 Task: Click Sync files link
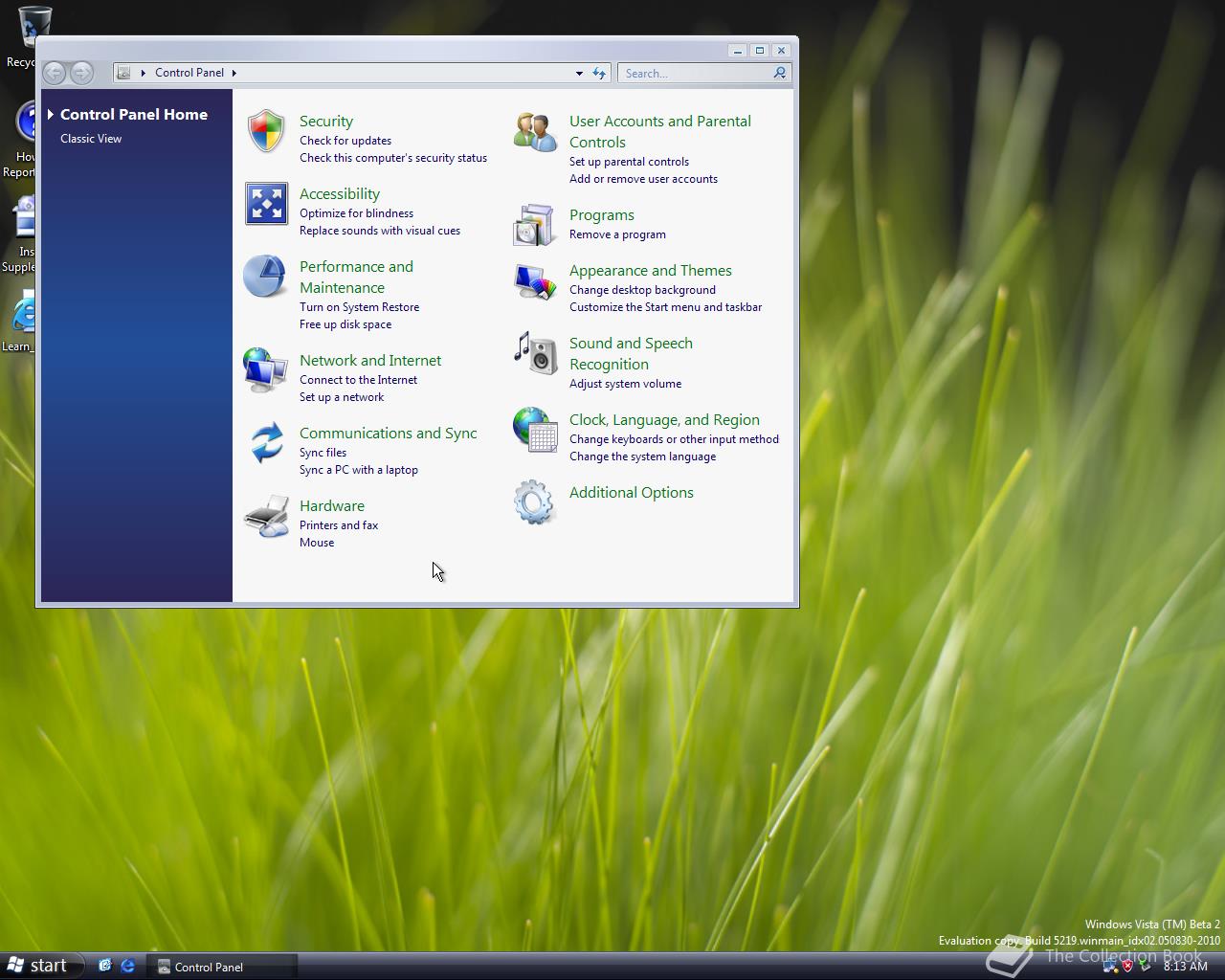(323, 453)
